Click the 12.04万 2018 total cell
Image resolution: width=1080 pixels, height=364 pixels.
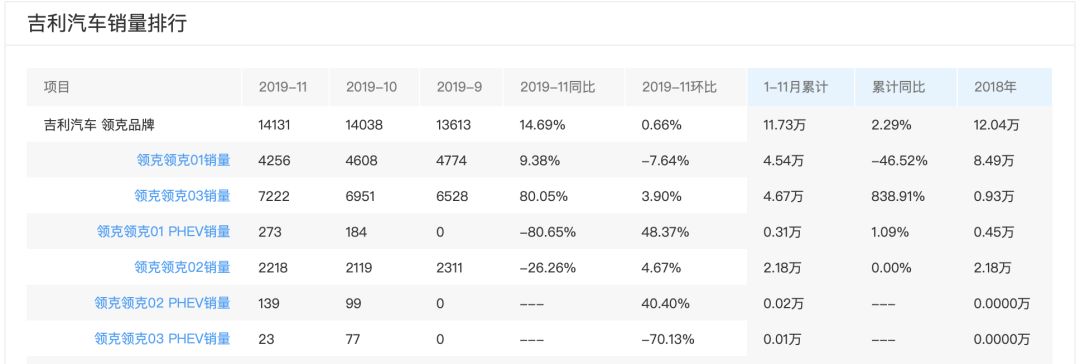[997, 125]
